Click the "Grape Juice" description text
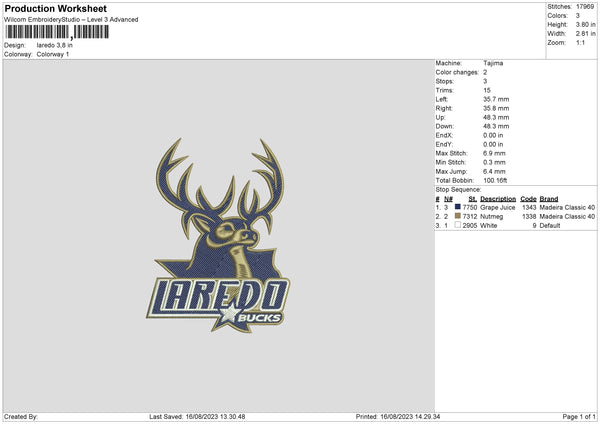 497,207
